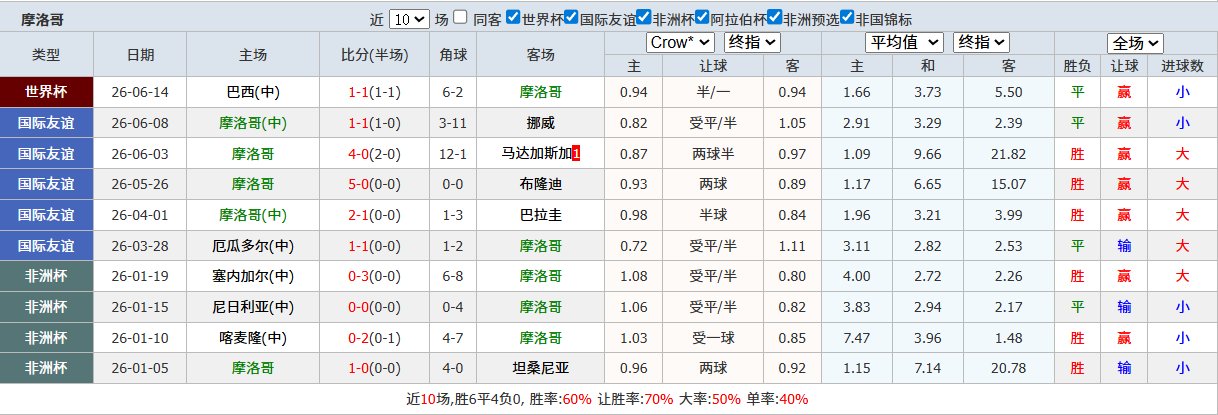Click the 摩洛哥 title in the header
This screenshot has width=1218, height=415.
pos(42,19)
